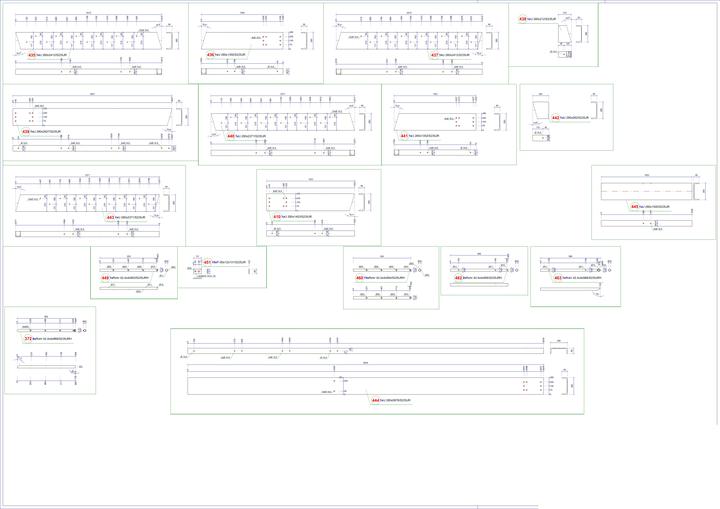The height and width of the screenshot is (509, 720).
Task: Select the red part number label 451
Action: [207, 262]
